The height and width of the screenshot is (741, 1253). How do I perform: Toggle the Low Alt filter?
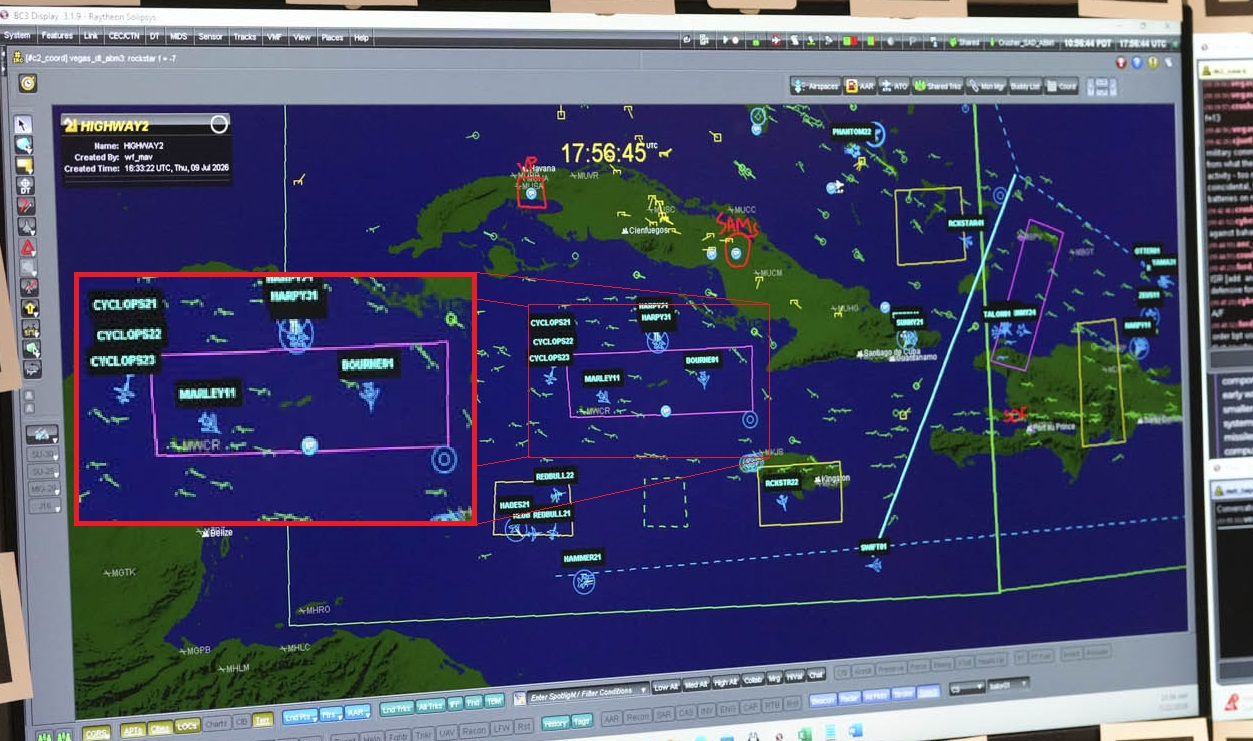click(x=666, y=686)
